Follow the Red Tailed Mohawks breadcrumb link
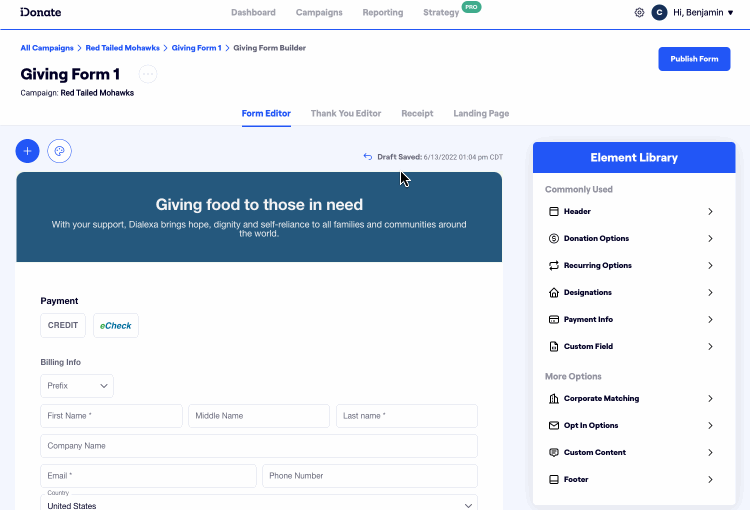 point(122,48)
